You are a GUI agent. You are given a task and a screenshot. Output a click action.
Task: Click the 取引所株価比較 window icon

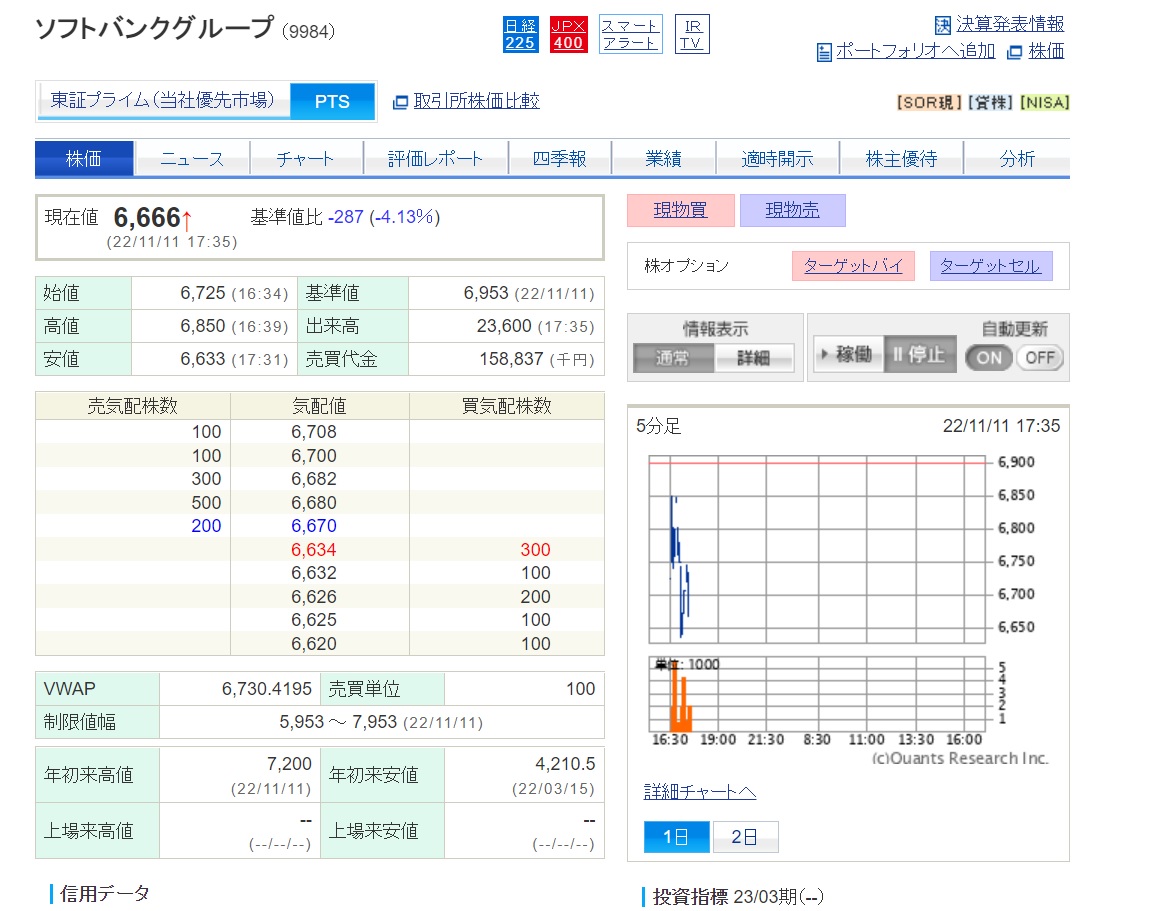pos(400,102)
